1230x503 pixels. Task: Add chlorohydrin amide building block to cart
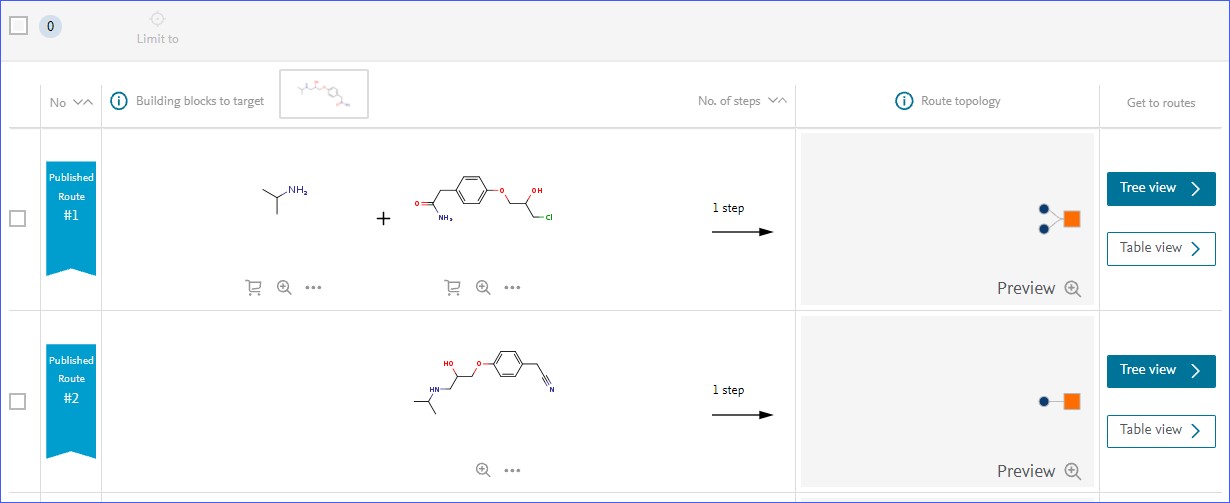[452, 288]
